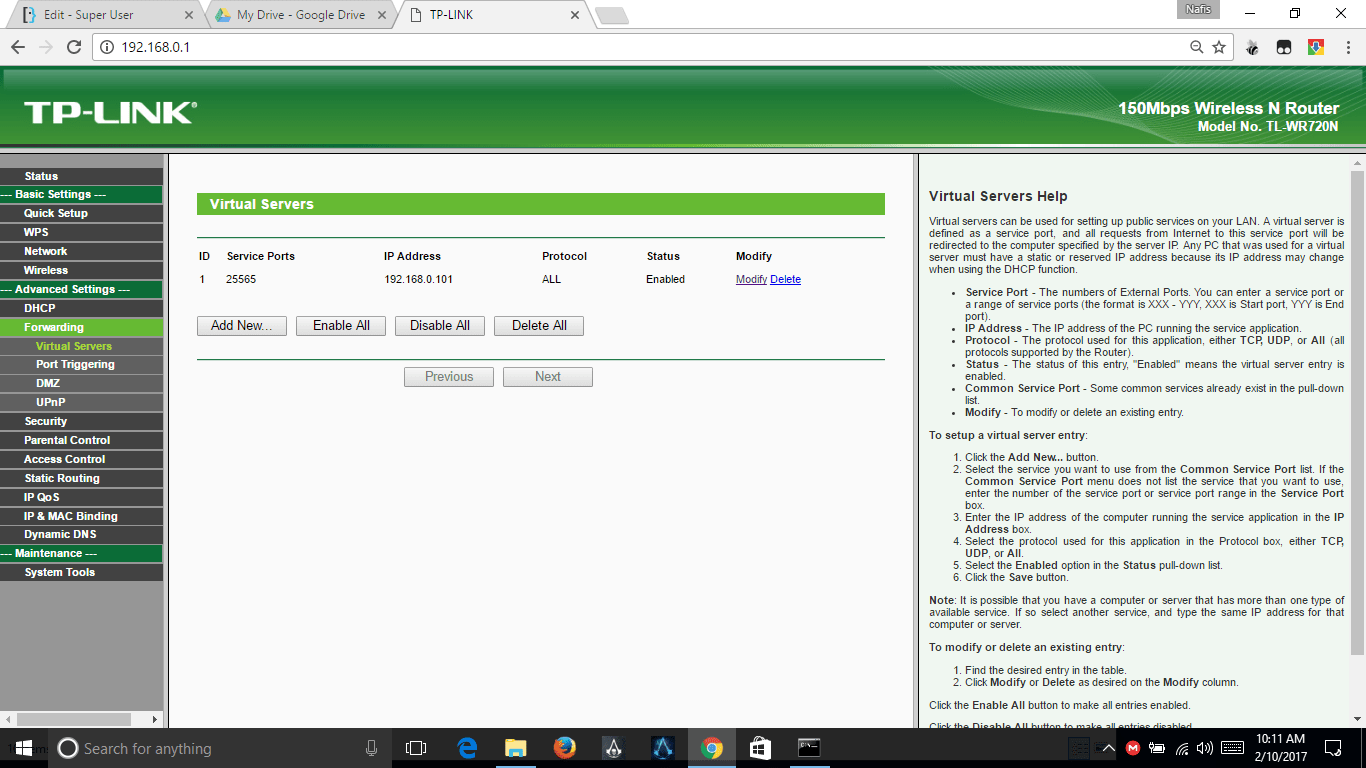
Task: Click the microphone icon in taskbar search
Action: [x=372, y=748]
